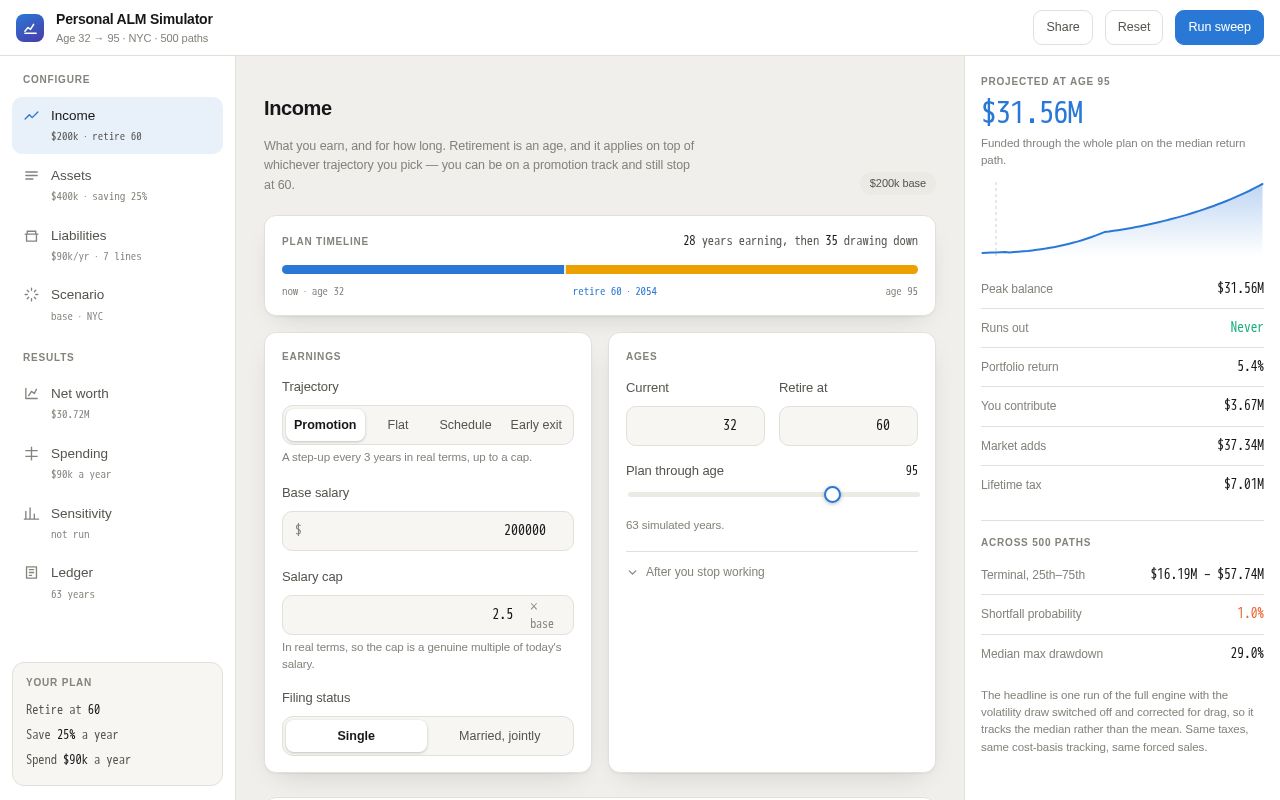Click the Liabilities icon in sidebar

(31, 235)
